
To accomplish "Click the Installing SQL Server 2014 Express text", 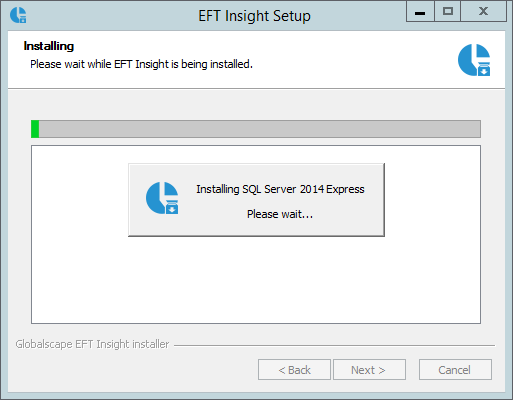I will pos(280,189).
